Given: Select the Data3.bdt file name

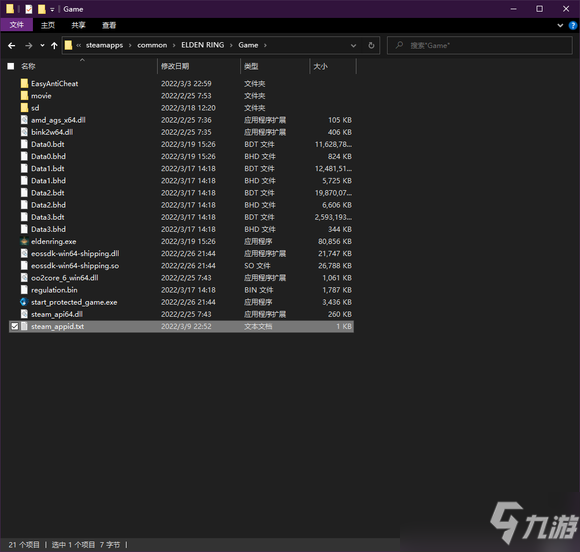Looking at the screenshot, I should tap(48, 217).
